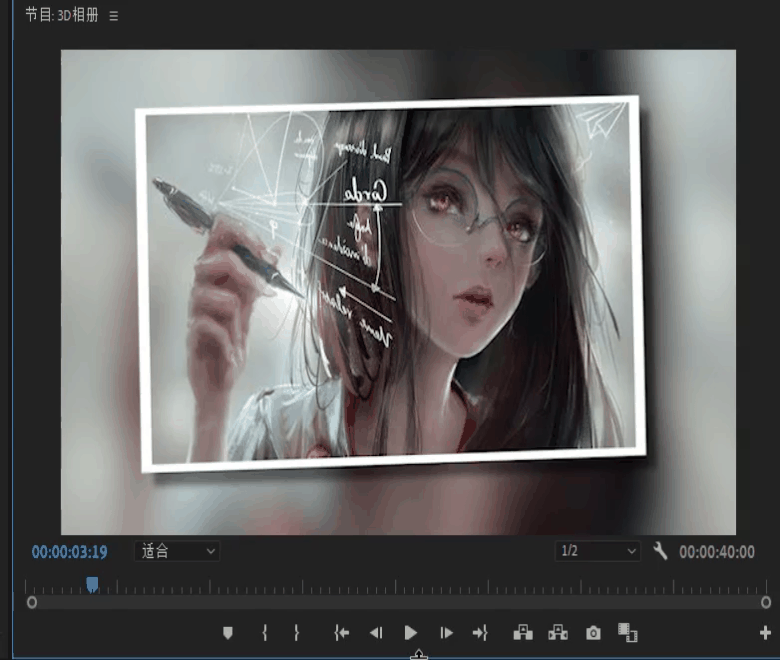Open the wrench settings menu
This screenshot has height=660, width=780.
(x=660, y=551)
